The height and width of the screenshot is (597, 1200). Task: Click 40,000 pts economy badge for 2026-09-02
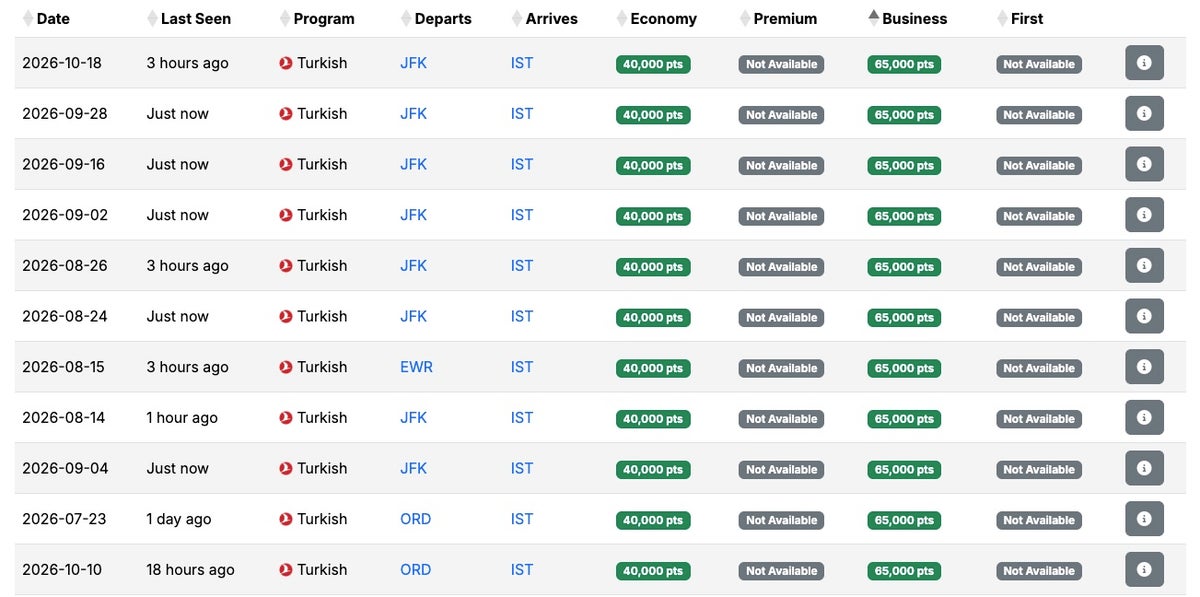[x=652, y=216]
